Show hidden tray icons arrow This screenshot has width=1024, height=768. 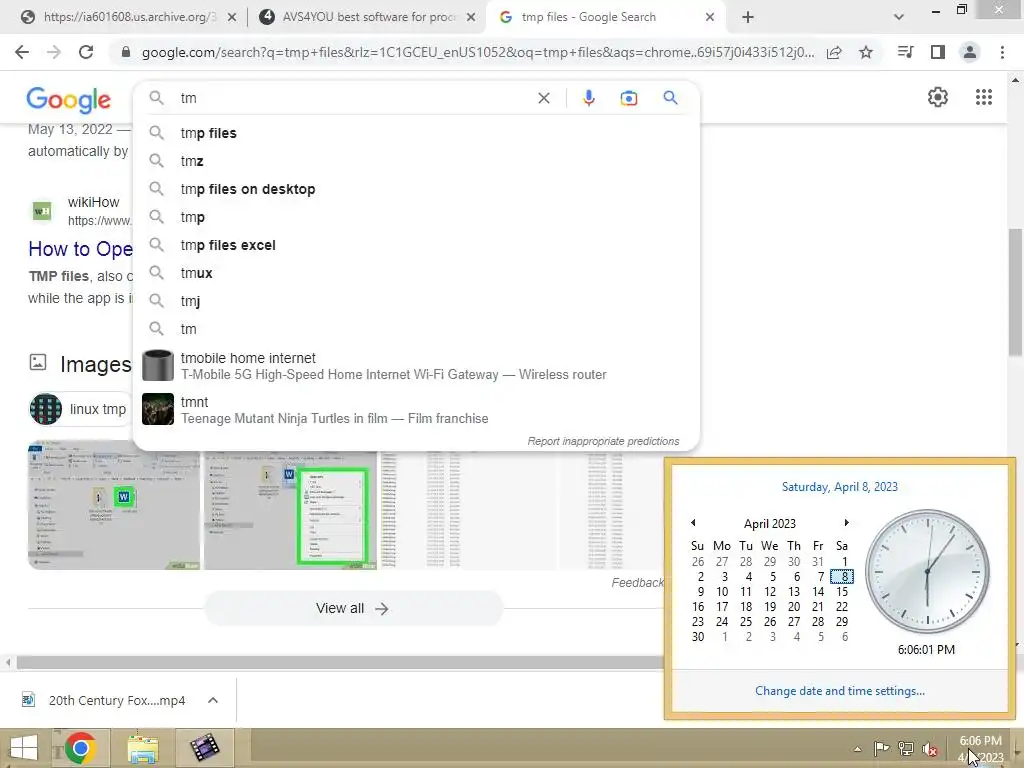857,749
